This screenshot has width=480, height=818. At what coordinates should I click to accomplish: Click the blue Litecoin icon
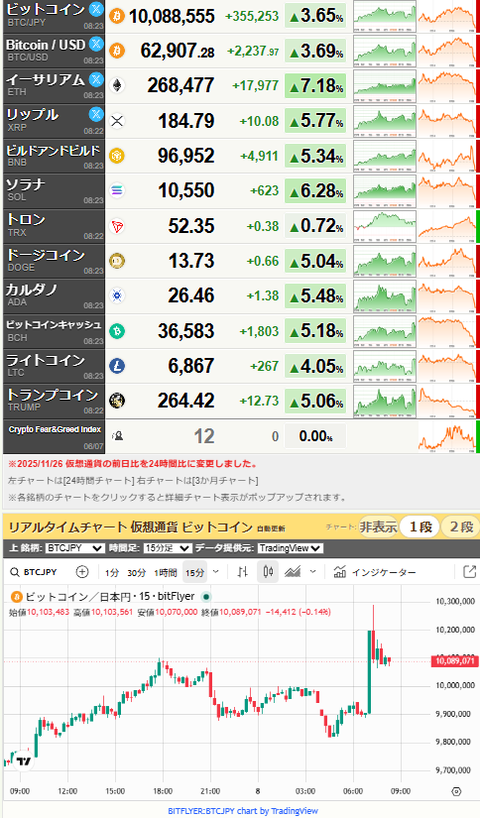pos(117,366)
